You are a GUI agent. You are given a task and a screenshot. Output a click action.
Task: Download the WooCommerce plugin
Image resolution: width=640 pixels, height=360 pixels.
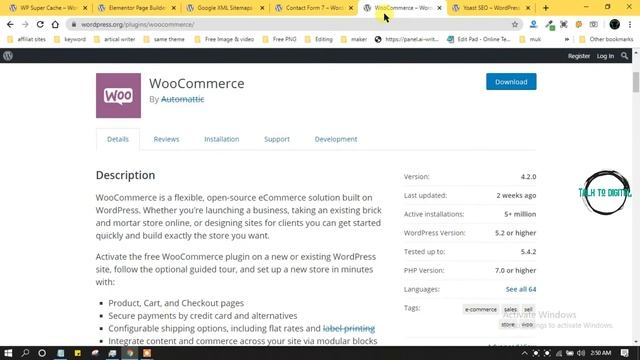tap(511, 82)
